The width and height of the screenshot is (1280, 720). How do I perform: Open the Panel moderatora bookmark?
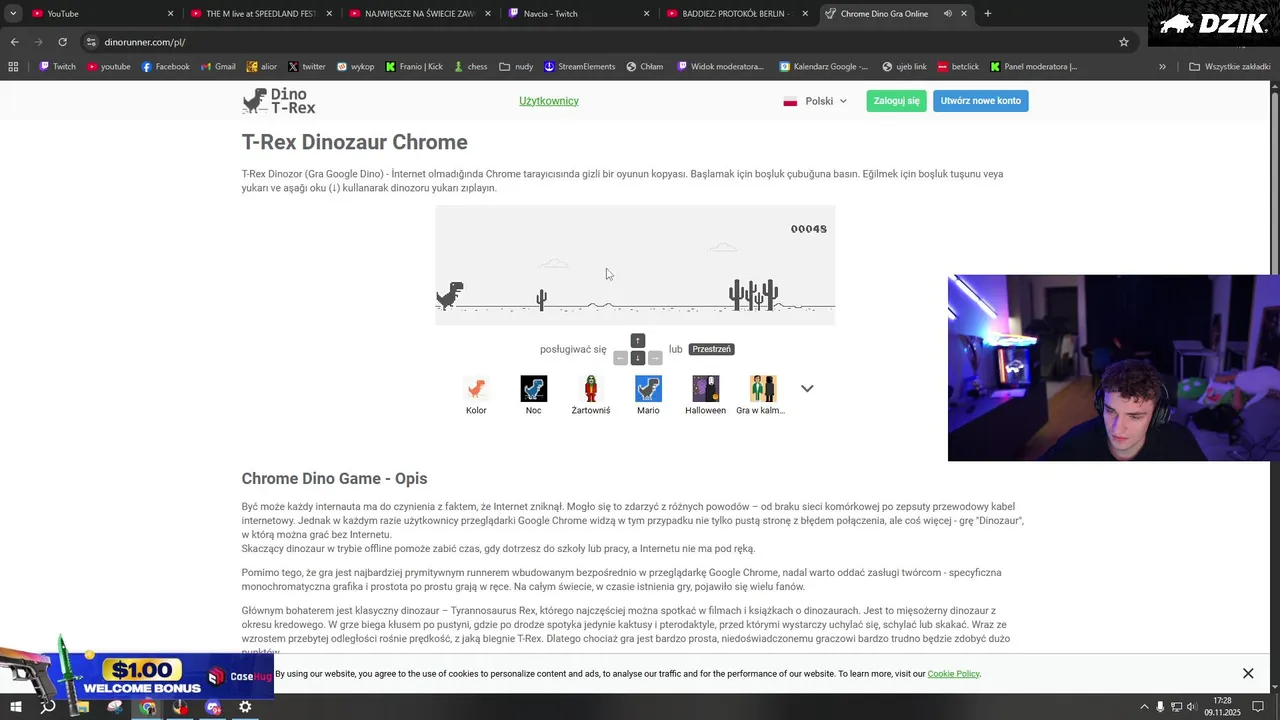[x=1034, y=67]
